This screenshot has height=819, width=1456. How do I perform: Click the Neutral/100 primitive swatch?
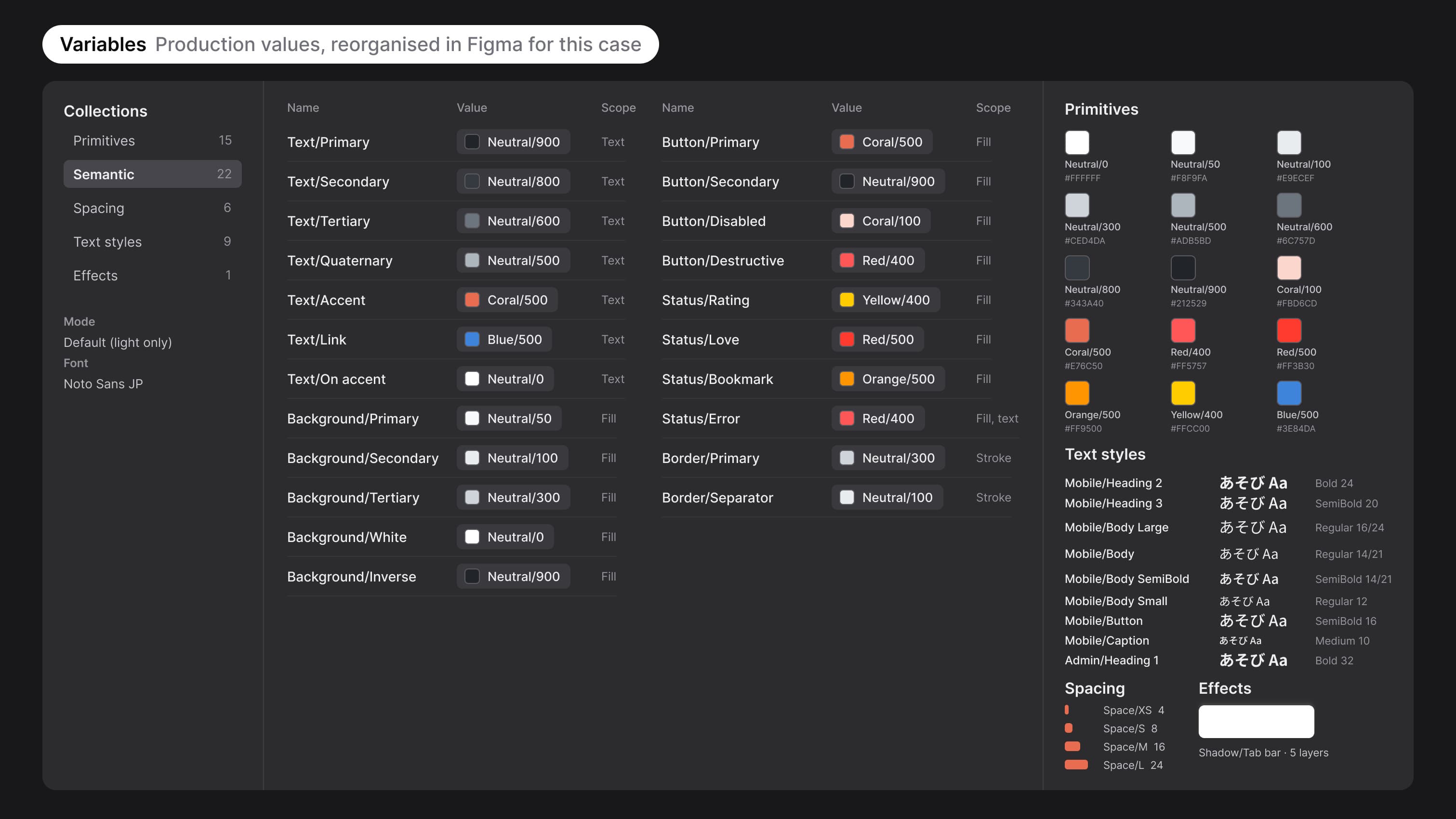click(1289, 143)
